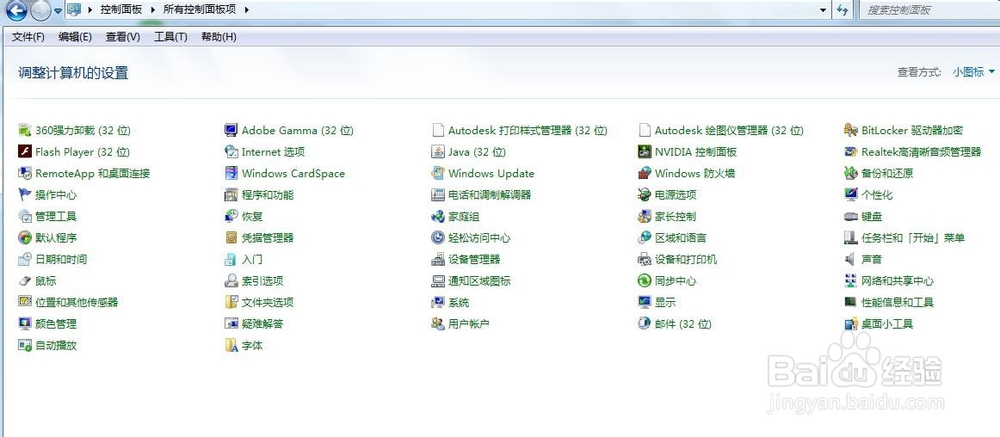Open the address bar history dropdown arrow
Viewport: 1000px width, 437px height.
pyautogui.click(x=823, y=10)
